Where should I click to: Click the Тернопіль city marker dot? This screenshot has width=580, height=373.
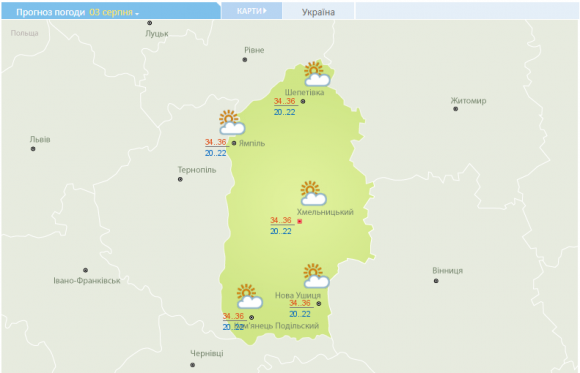(180, 179)
